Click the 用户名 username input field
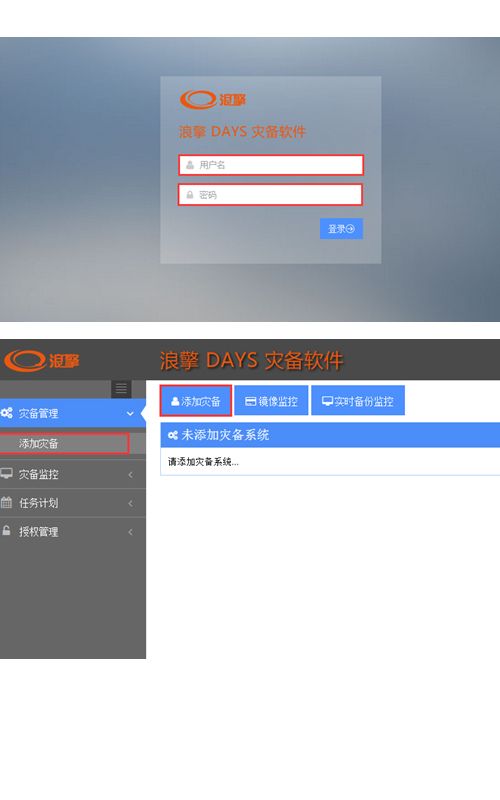Viewport: 500px width, 800px height. coord(270,165)
